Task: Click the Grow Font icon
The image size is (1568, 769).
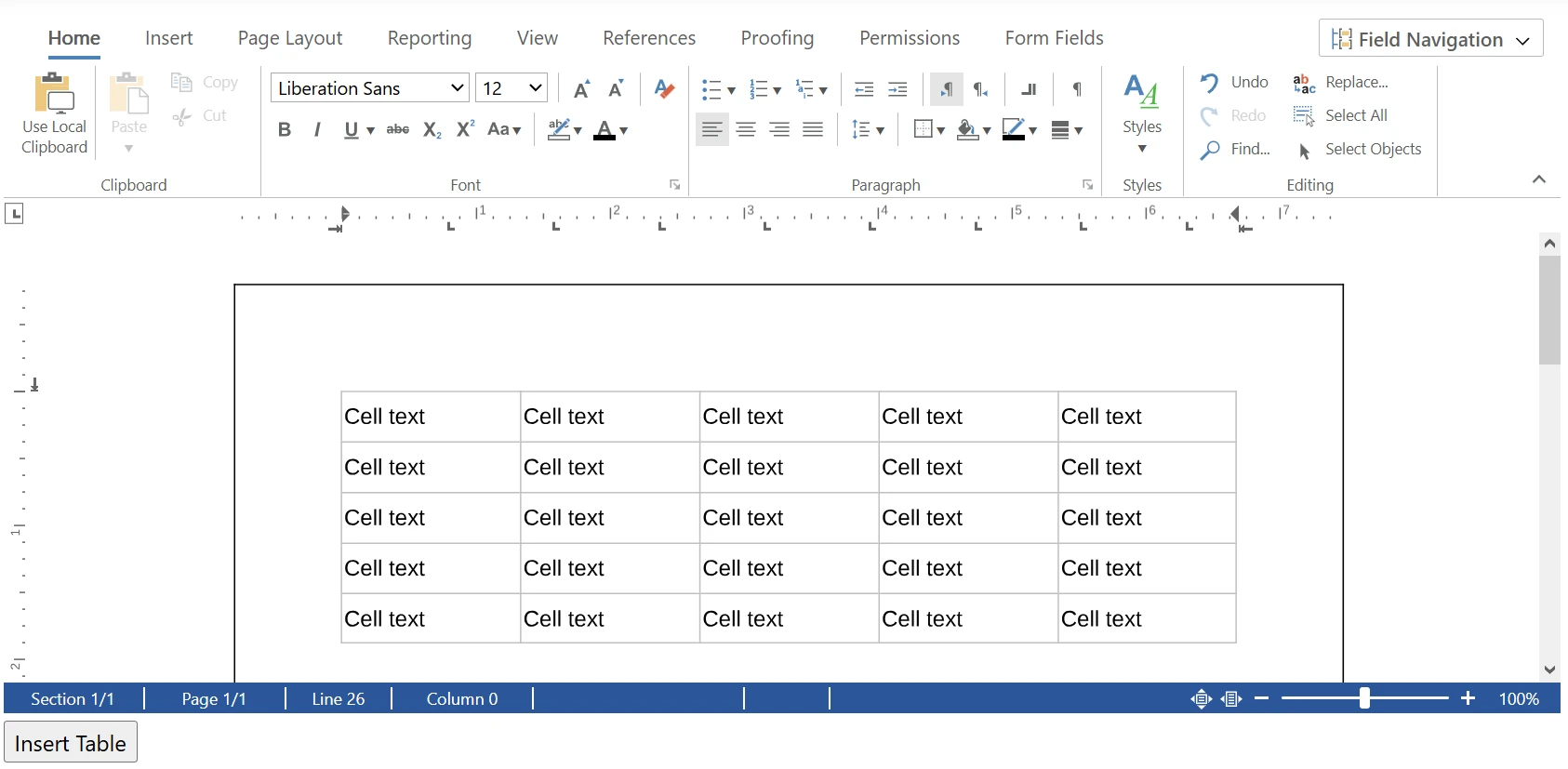Action: [x=582, y=89]
